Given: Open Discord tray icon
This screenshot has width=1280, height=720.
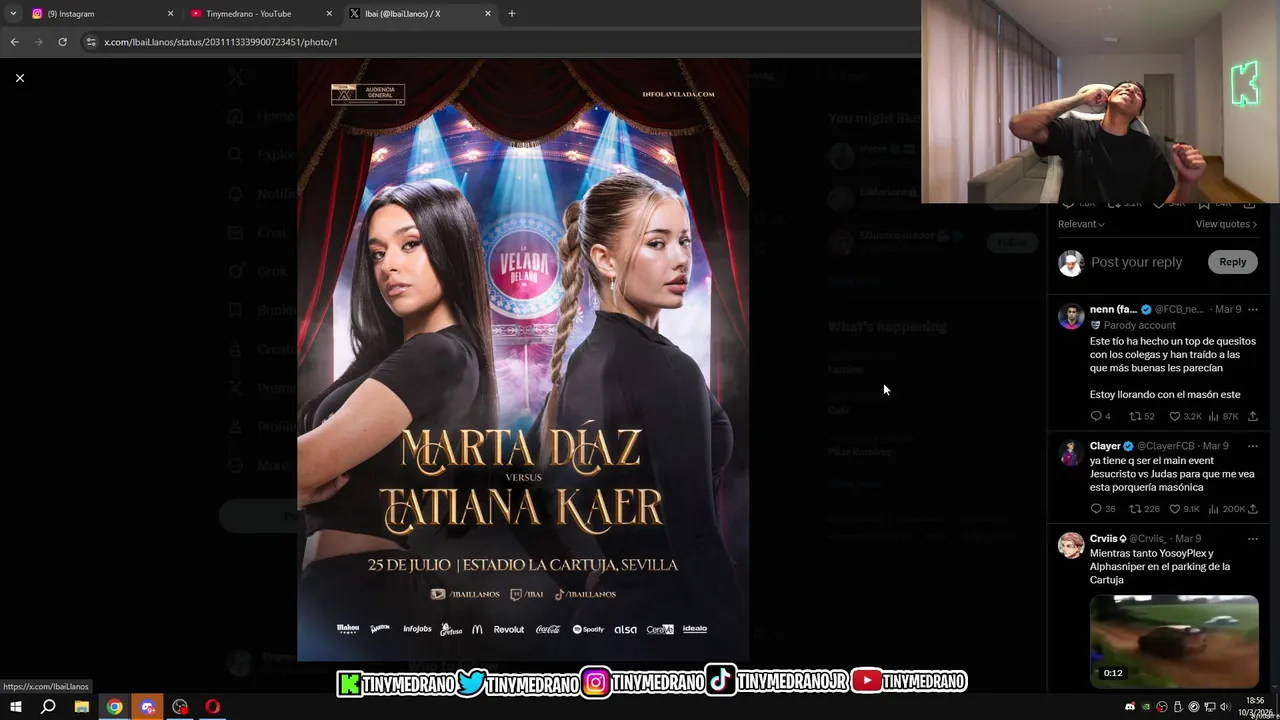Looking at the screenshot, I should pos(1130,707).
